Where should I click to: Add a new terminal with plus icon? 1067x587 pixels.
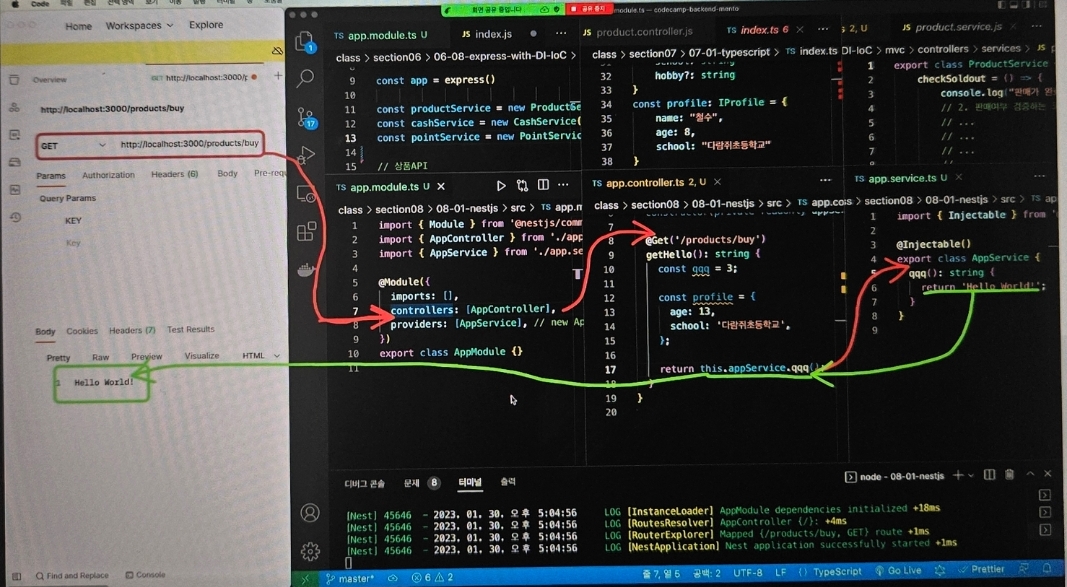pos(957,475)
